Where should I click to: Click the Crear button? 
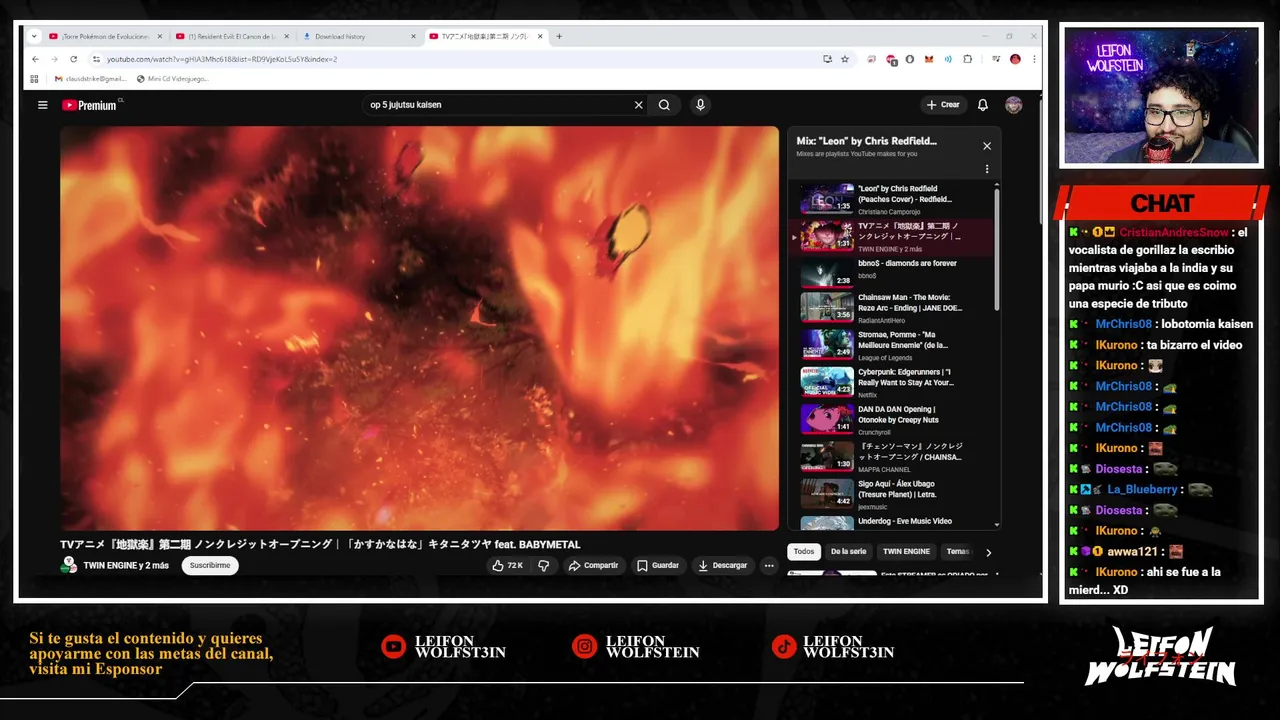coord(943,105)
